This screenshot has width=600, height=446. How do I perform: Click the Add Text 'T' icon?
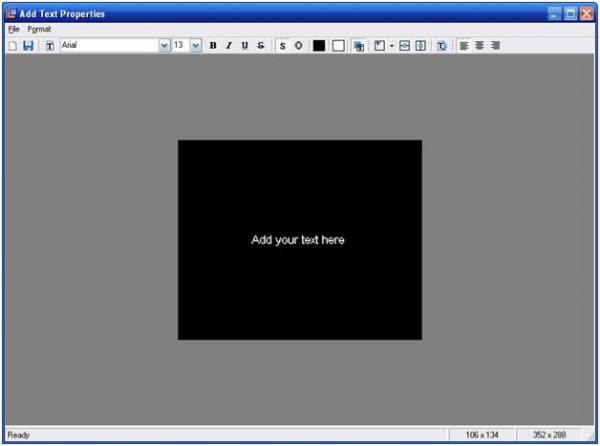[x=49, y=46]
